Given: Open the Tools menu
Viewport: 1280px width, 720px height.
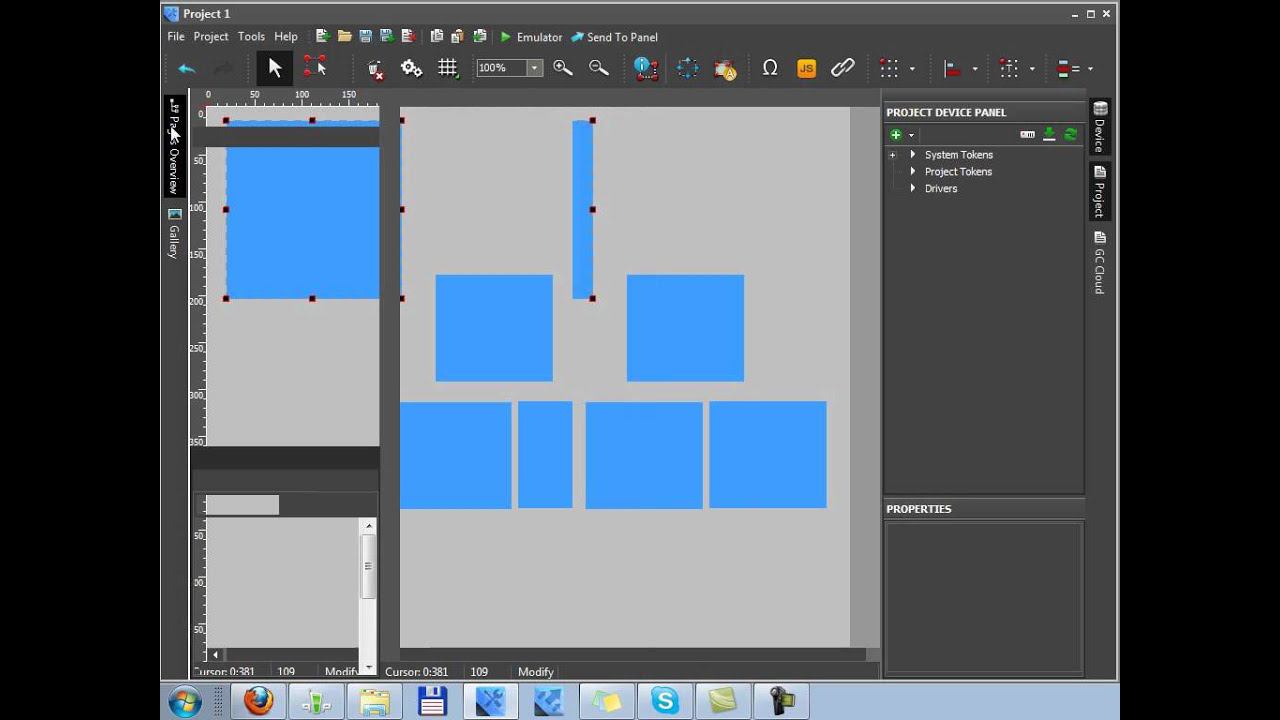Looking at the screenshot, I should (251, 37).
